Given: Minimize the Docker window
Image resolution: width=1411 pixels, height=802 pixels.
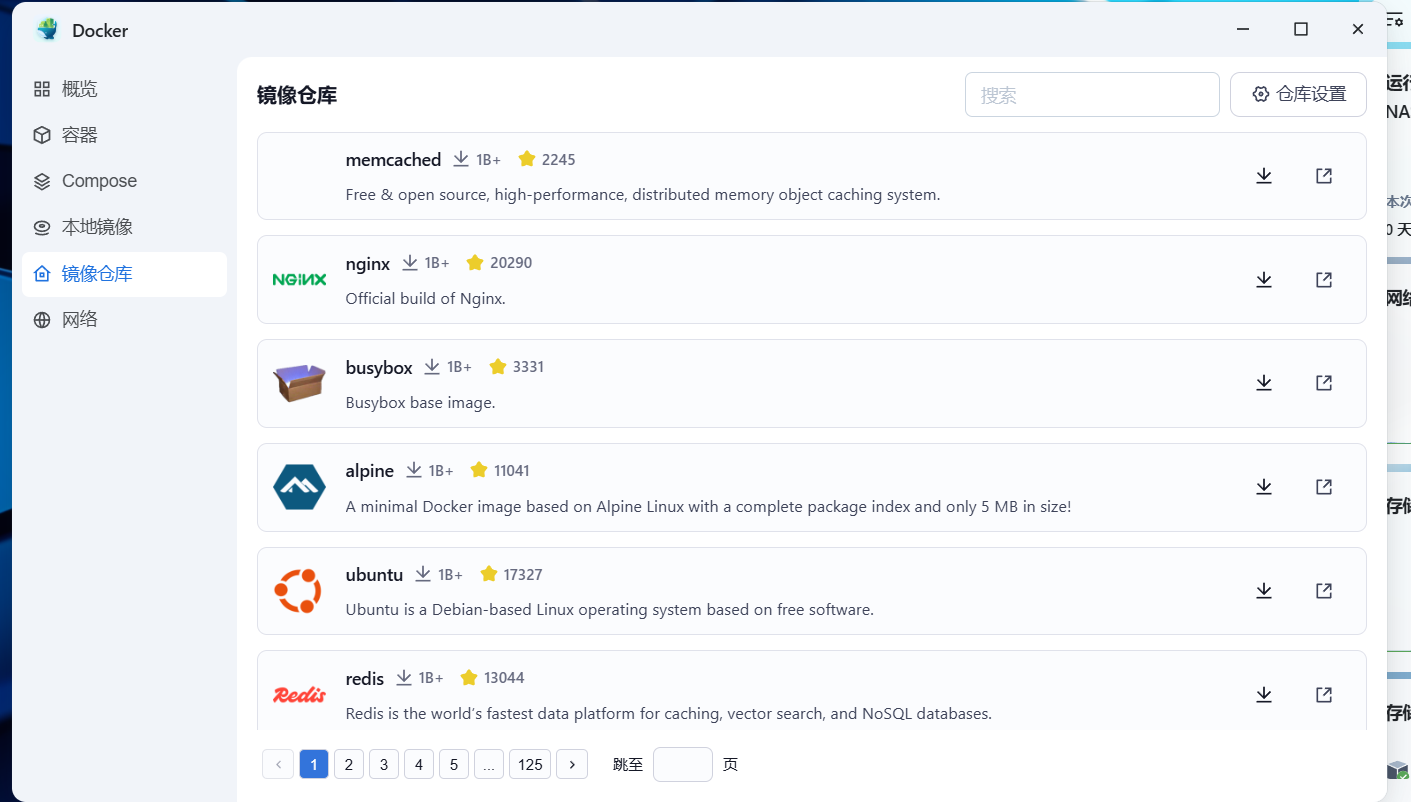Looking at the screenshot, I should (1244, 29).
